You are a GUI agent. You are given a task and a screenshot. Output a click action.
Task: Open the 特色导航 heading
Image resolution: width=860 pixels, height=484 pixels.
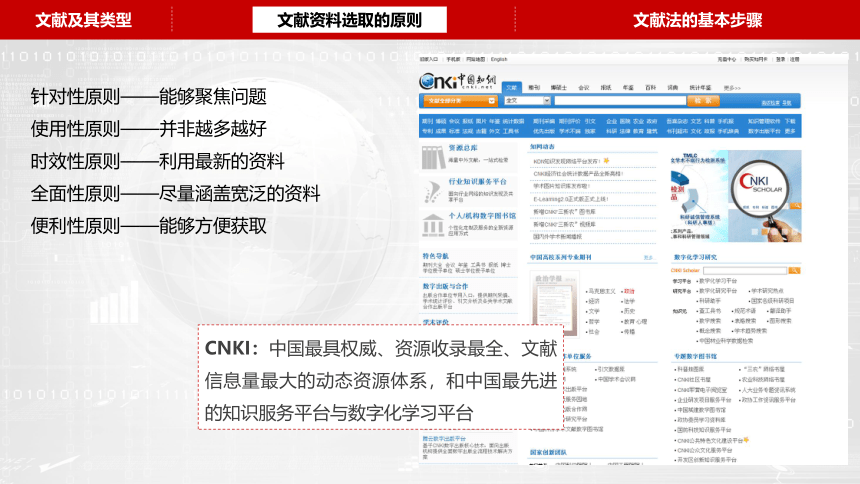[435, 256]
